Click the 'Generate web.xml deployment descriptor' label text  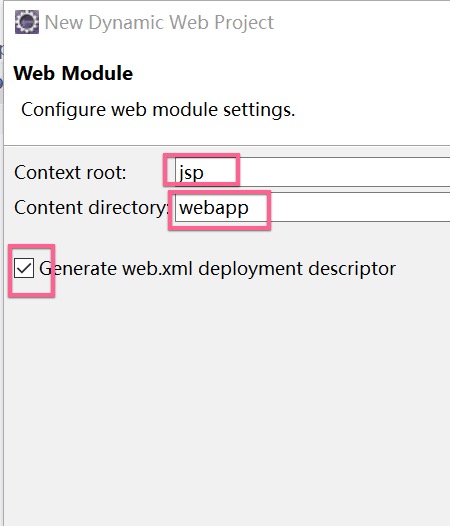[217, 269]
